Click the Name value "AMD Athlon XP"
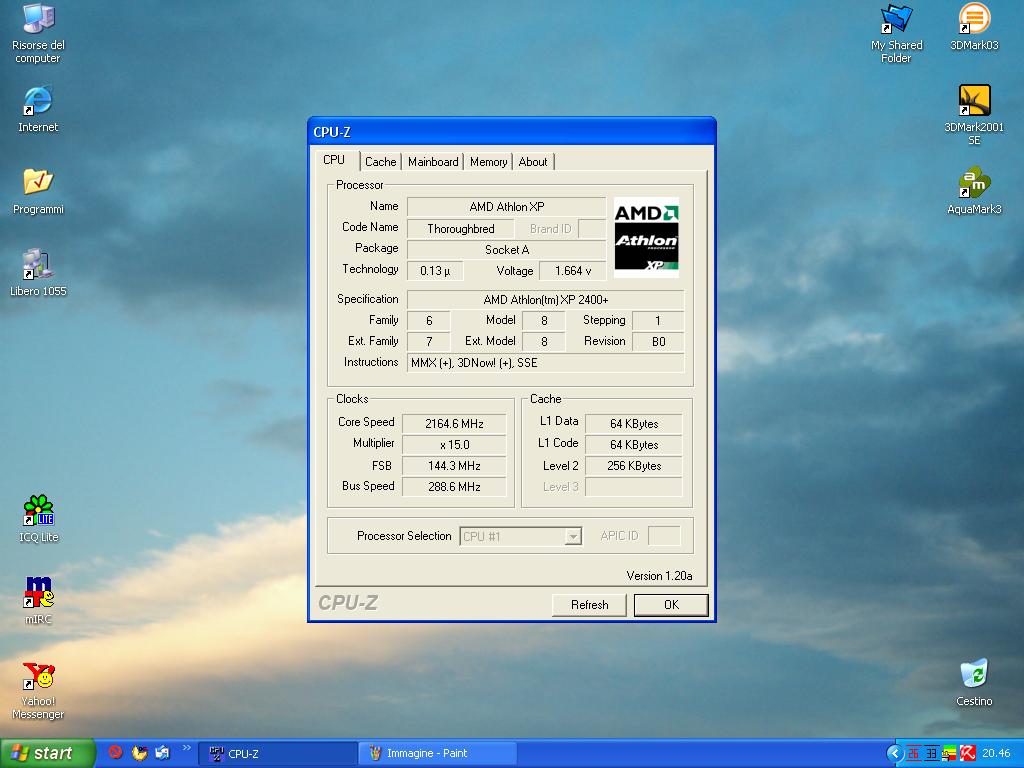Screen dimensions: 1024x768 tap(506, 207)
